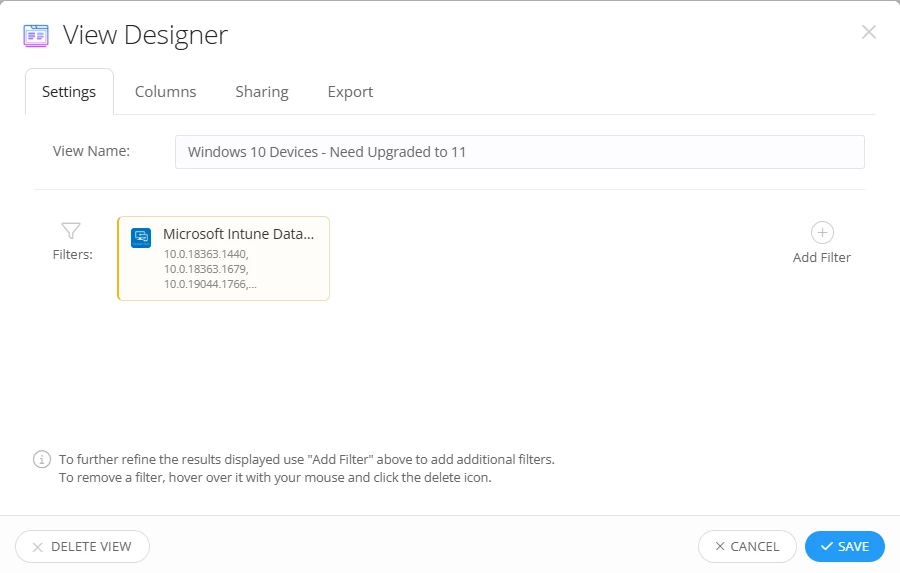Close the View Designer dialog

[868, 32]
